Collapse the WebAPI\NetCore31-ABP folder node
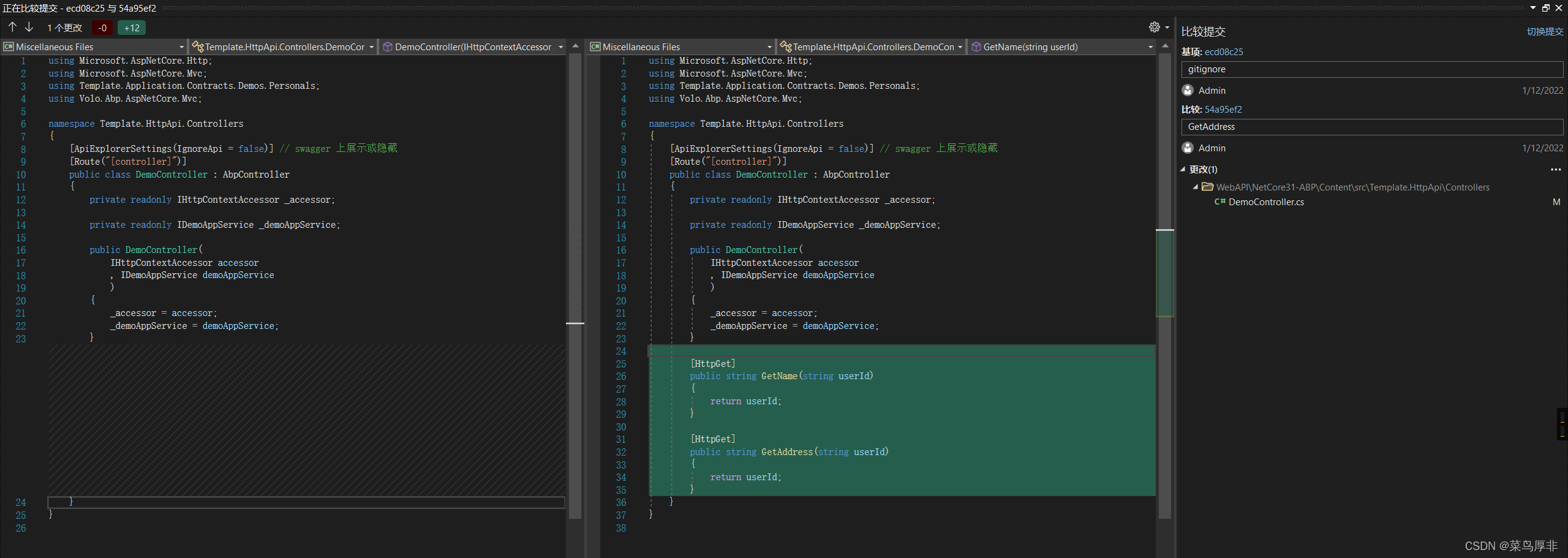 click(1195, 187)
